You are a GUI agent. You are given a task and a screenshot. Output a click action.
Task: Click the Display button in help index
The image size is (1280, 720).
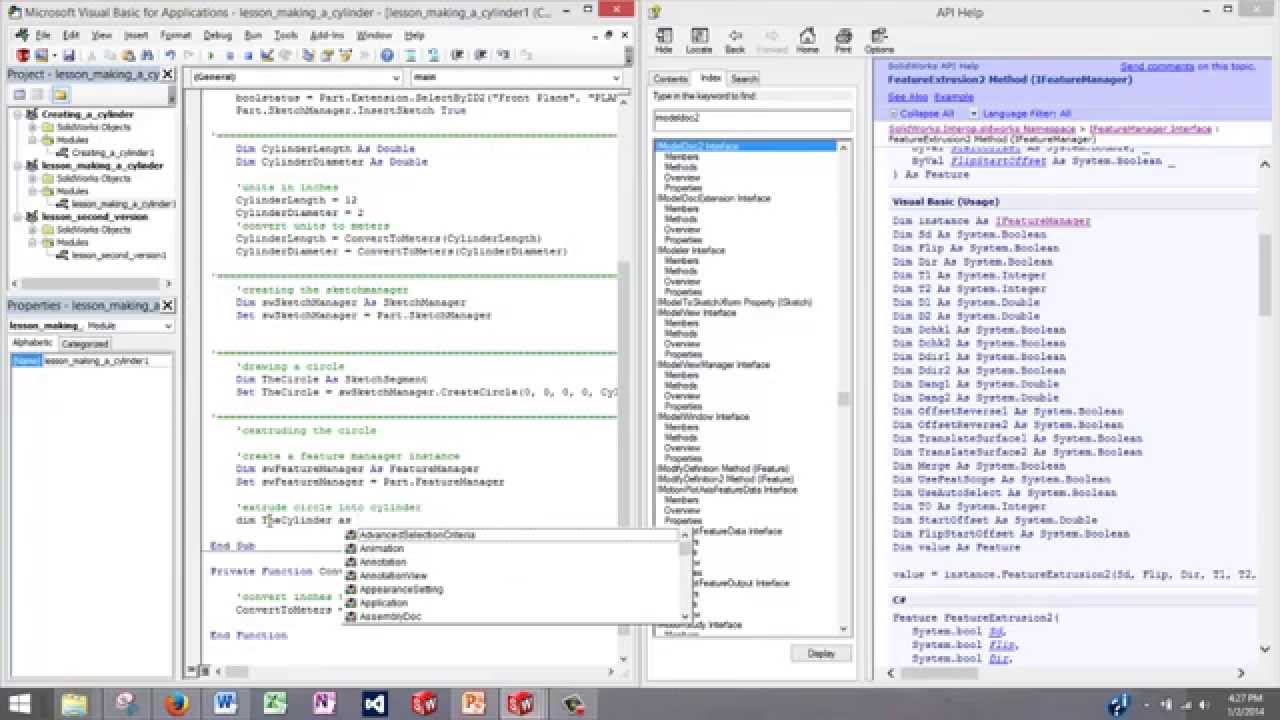pyautogui.click(x=820, y=653)
